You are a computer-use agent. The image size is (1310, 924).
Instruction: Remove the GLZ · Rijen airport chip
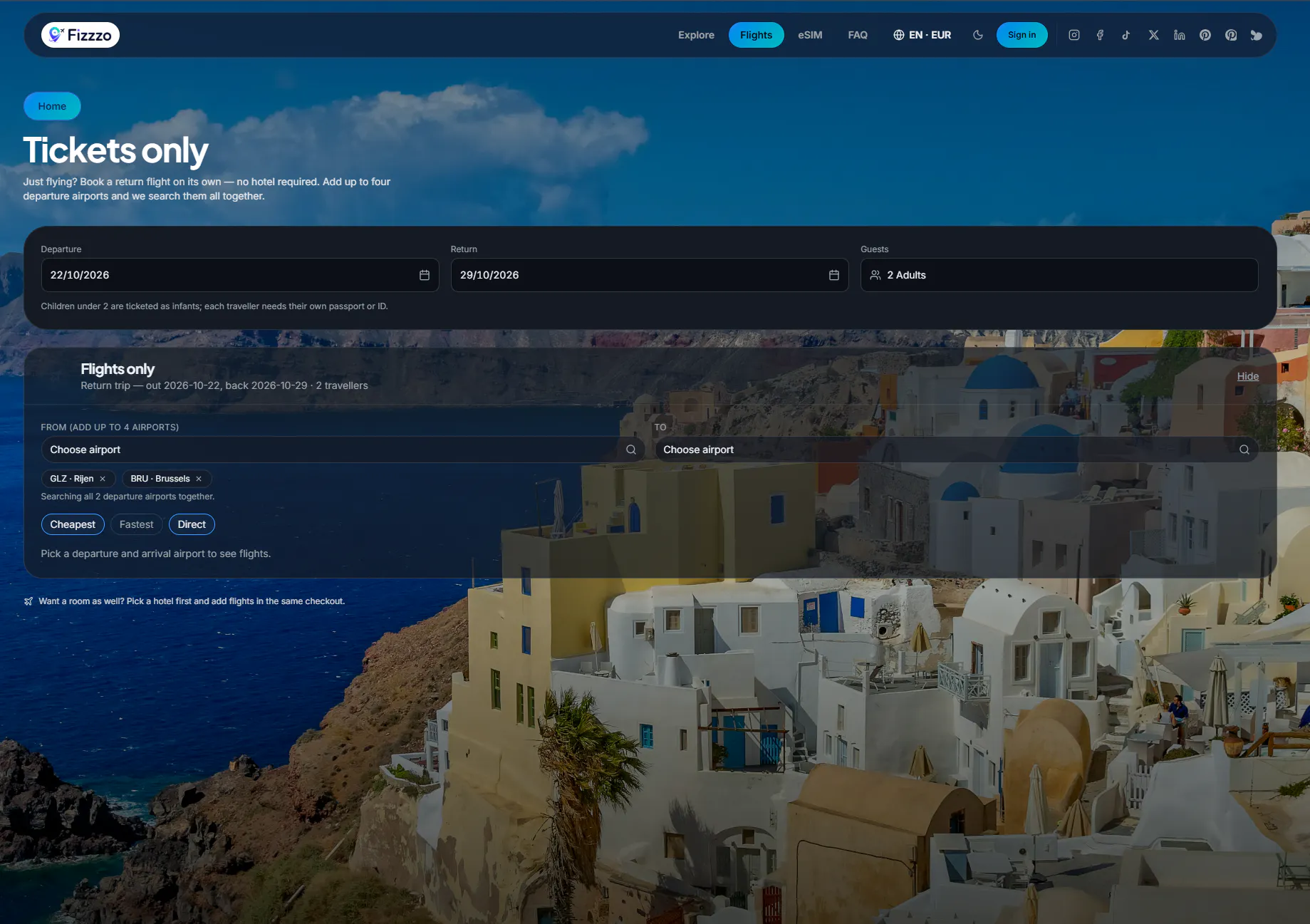(x=103, y=479)
